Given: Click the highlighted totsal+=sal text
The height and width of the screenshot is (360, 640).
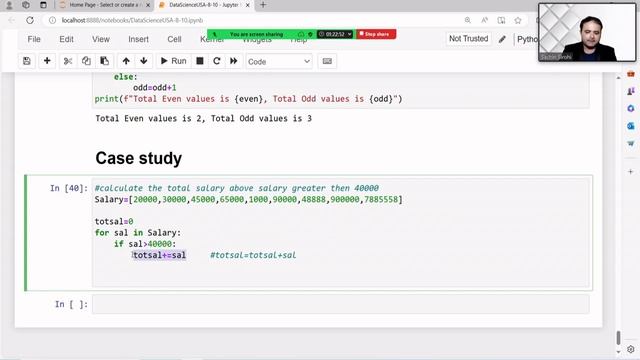Looking at the screenshot, I should 159,255.
